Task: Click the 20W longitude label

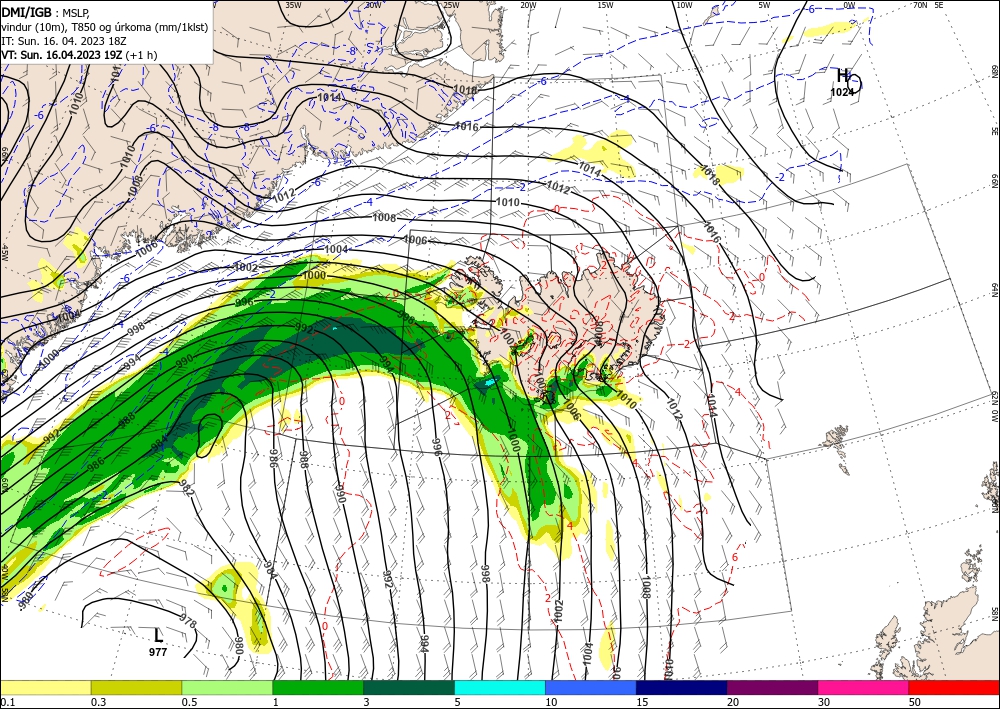Action: (x=528, y=5)
